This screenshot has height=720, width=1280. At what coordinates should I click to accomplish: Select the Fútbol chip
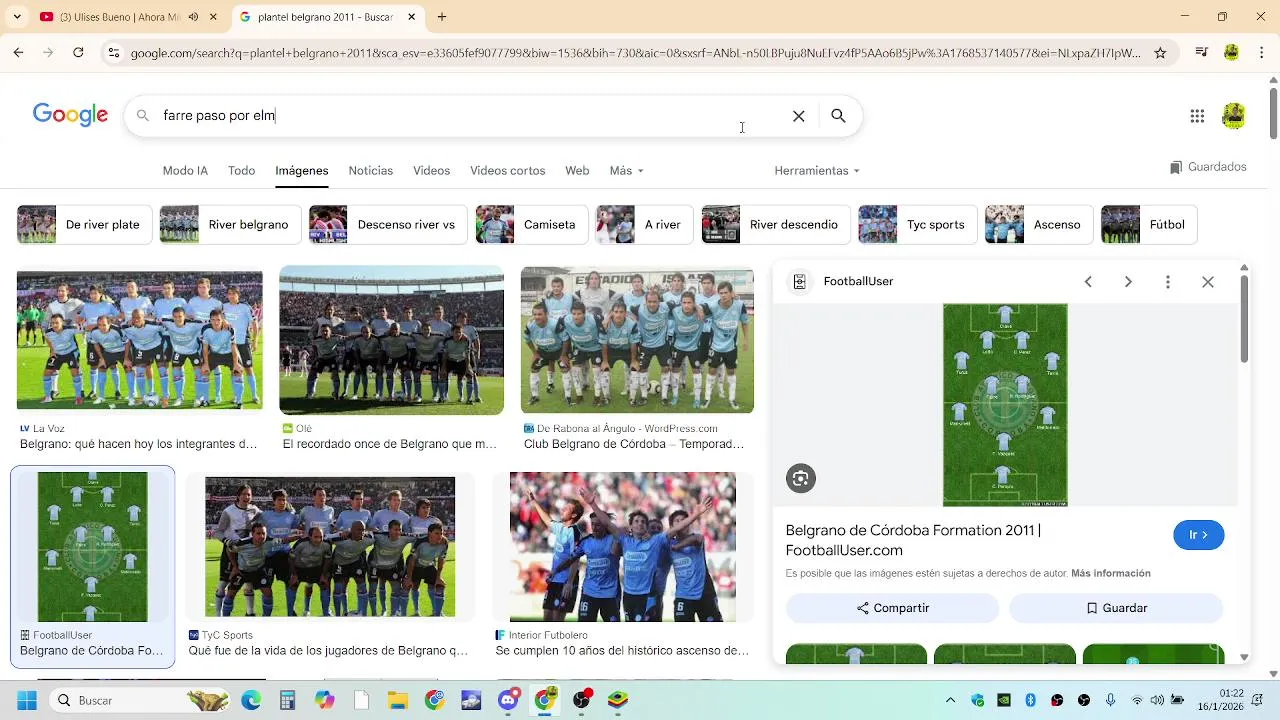click(1148, 225)
